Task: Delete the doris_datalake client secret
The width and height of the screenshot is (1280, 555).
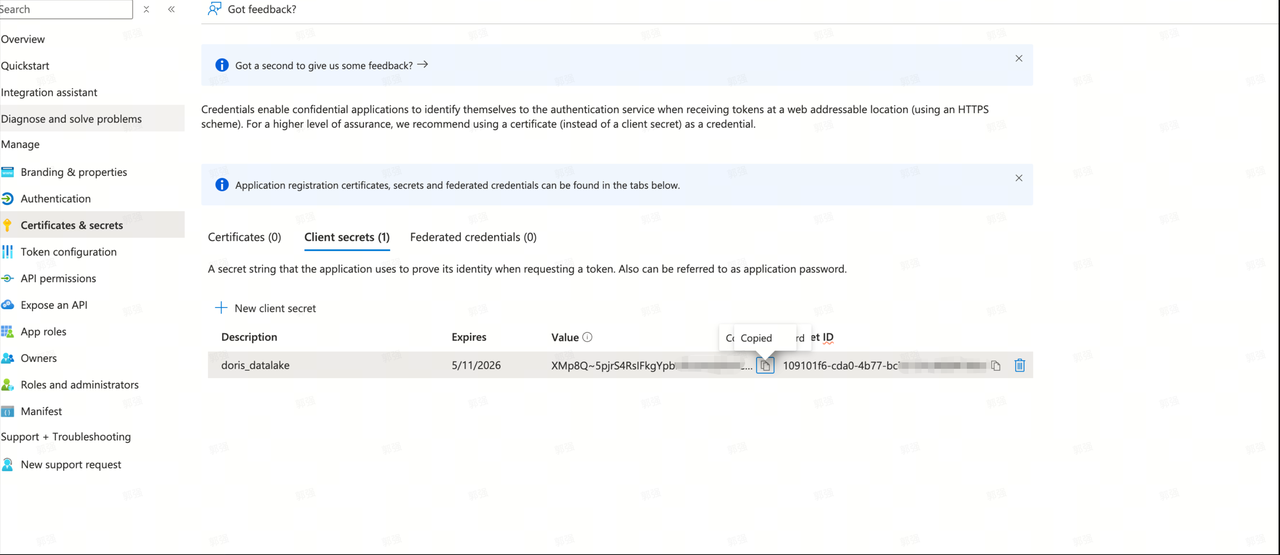Action: (x=1019, y=366)
